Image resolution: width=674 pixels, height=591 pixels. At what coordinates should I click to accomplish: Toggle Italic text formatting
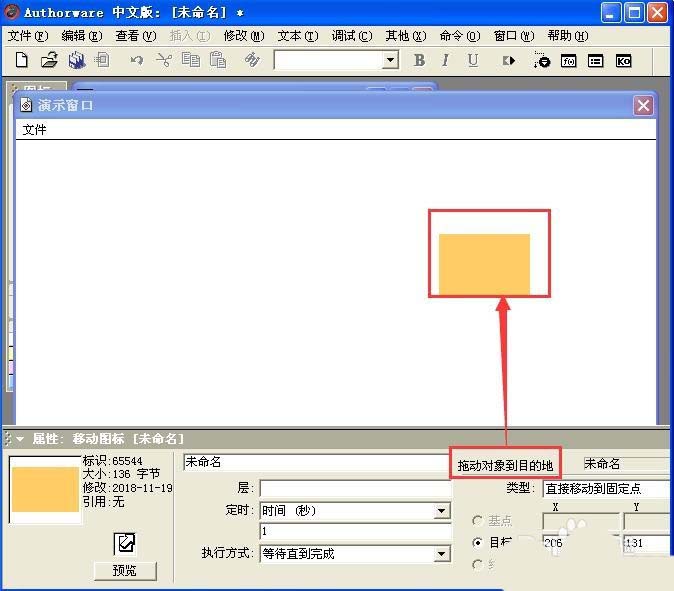click(445, 61)
